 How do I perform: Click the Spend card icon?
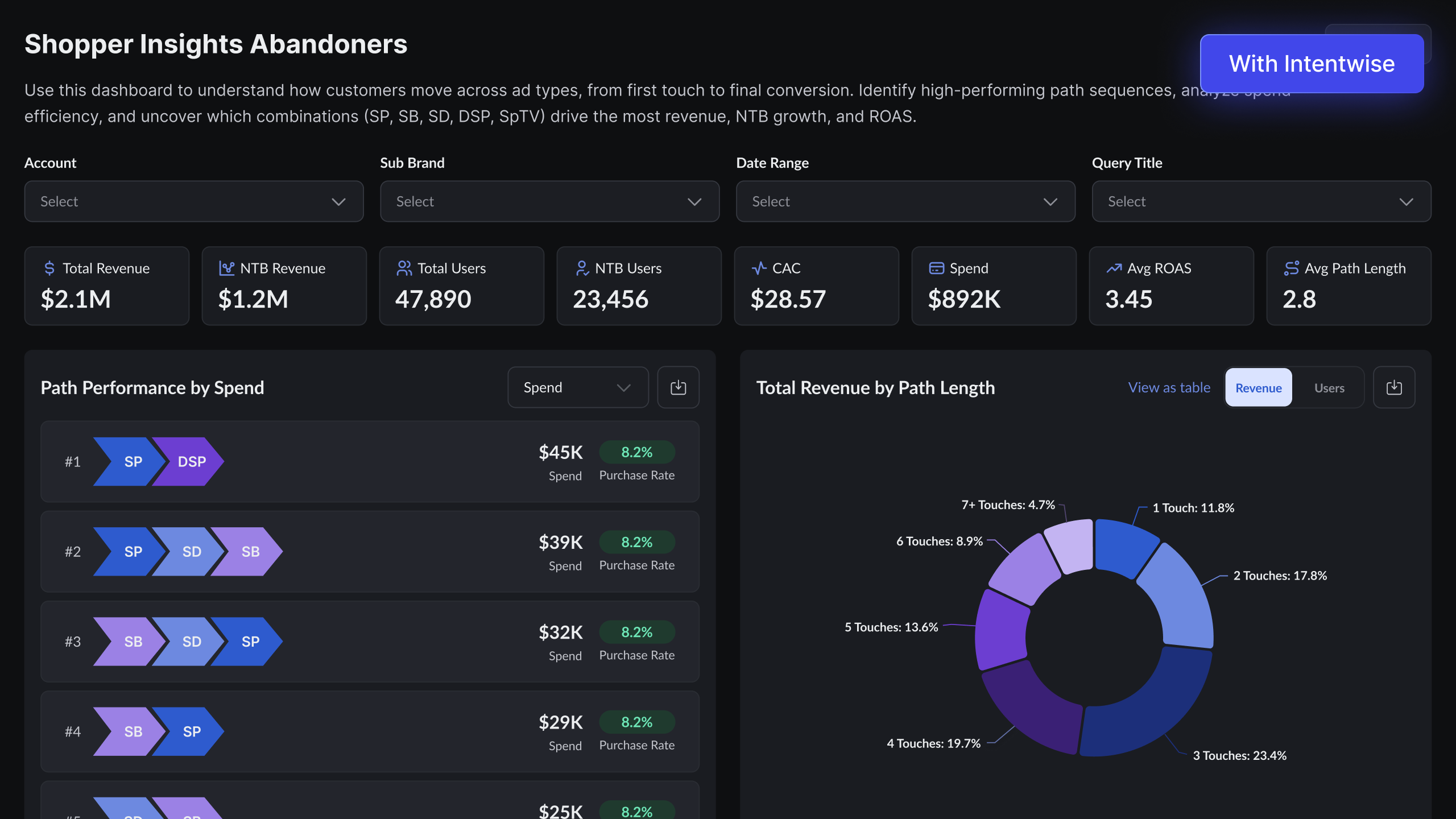tap(936, 268)
